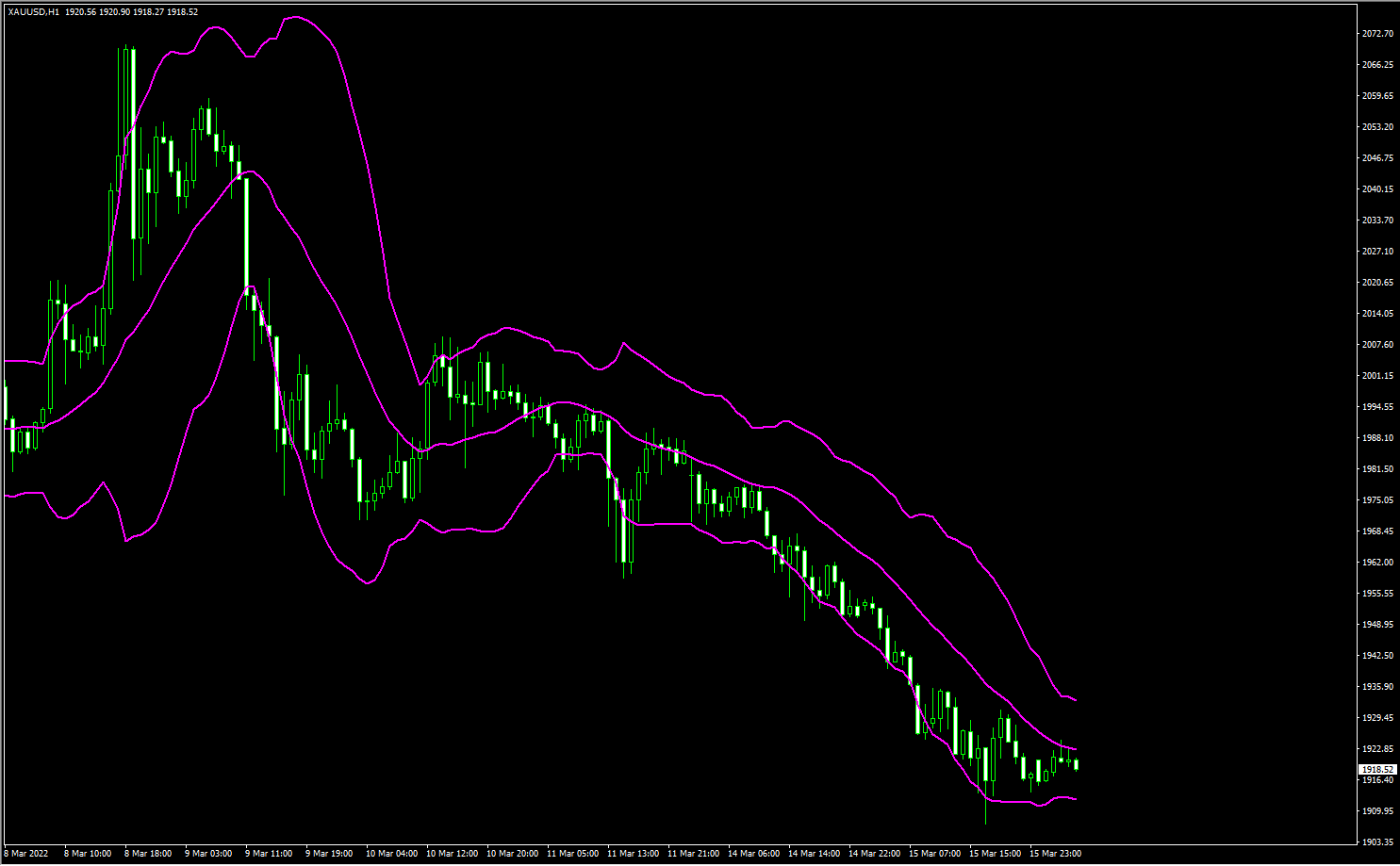The width and height of the screenshot is (1400, 866).
Task: Click the 2072.70 price axis label
Action: (x=1377, y=34)
